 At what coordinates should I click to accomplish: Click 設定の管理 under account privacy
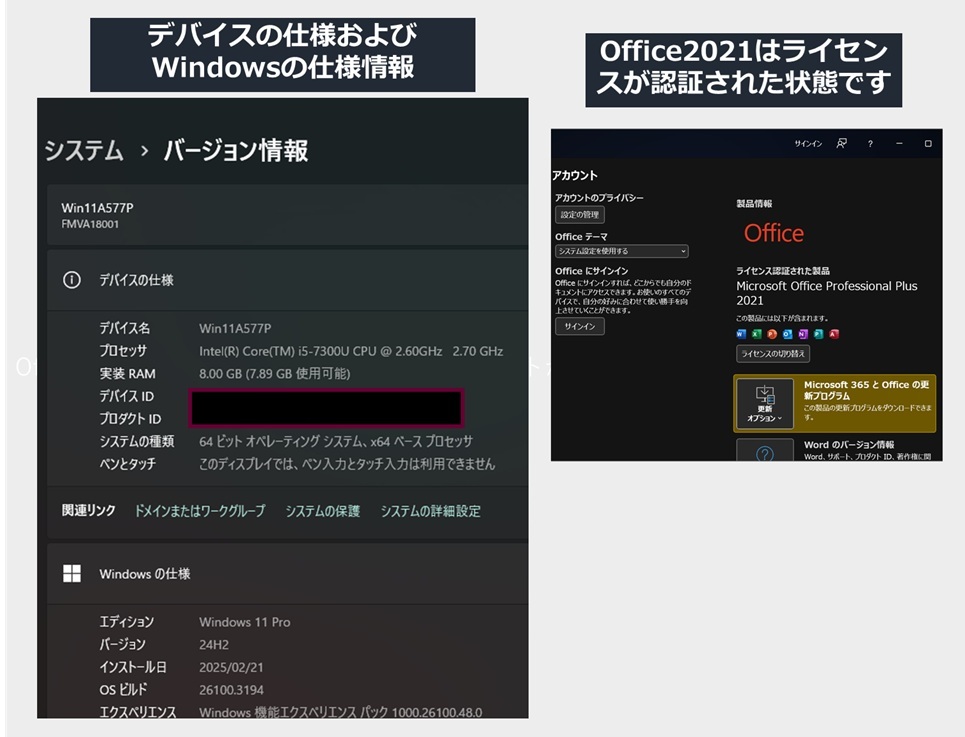point(580,215)
